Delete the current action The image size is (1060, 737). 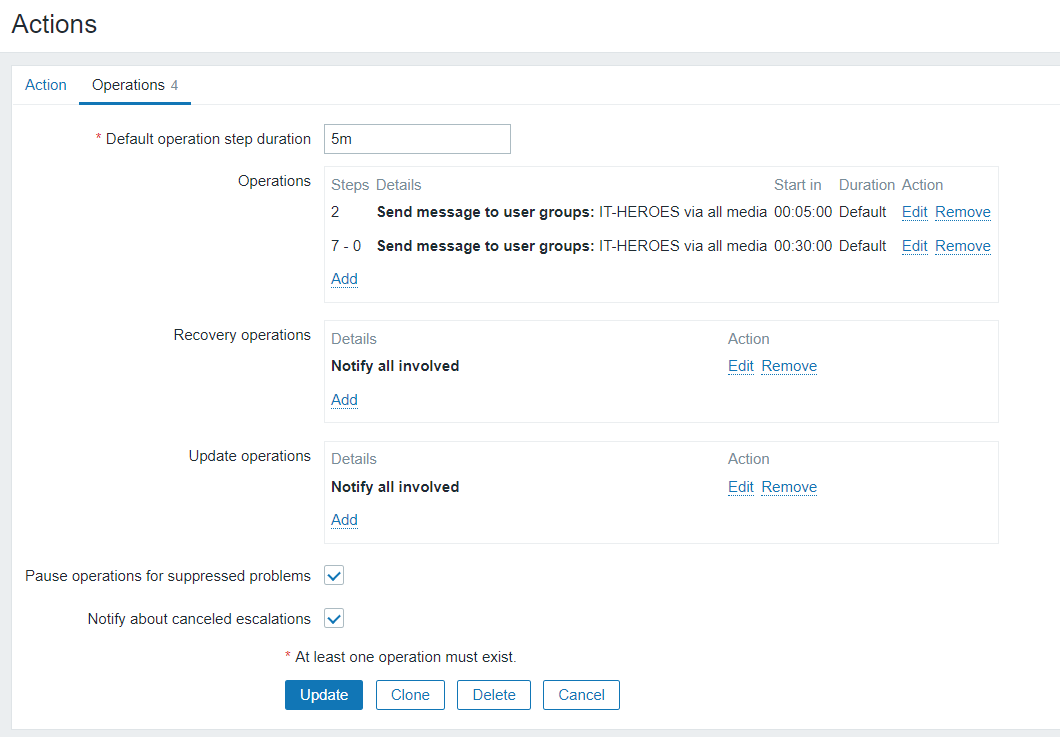coord(494,695)
